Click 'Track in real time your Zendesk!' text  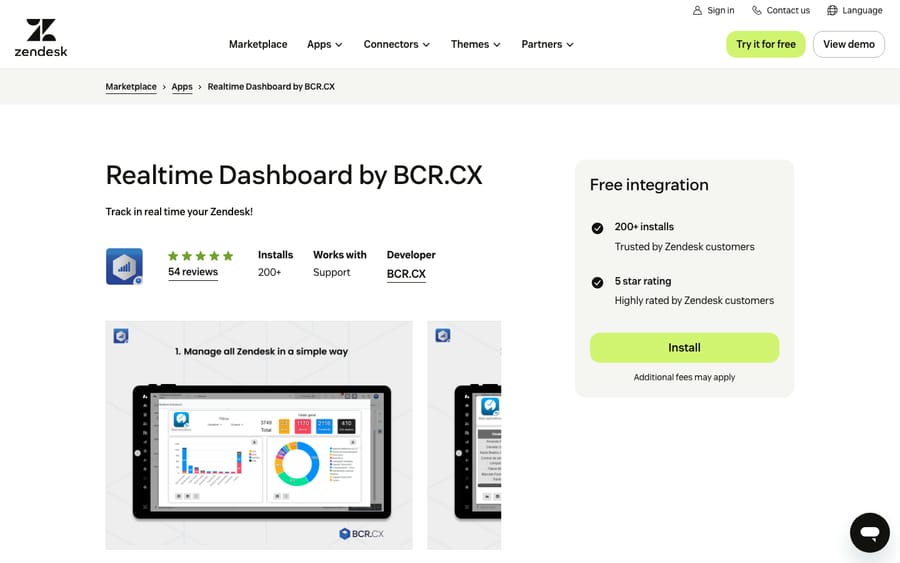(179, 212)
